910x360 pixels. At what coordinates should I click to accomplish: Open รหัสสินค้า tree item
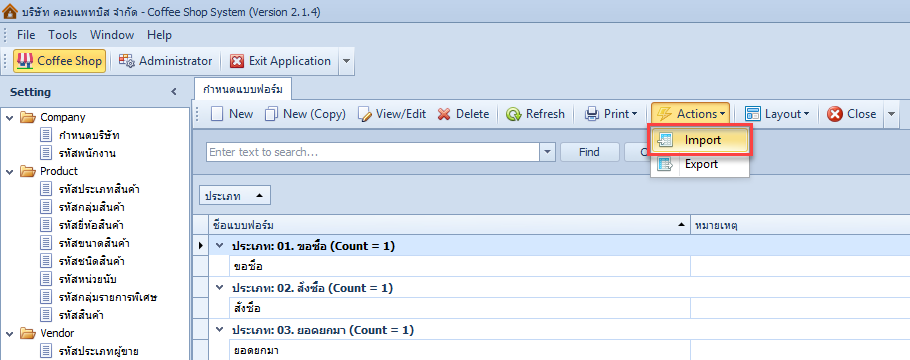(81, 315)
